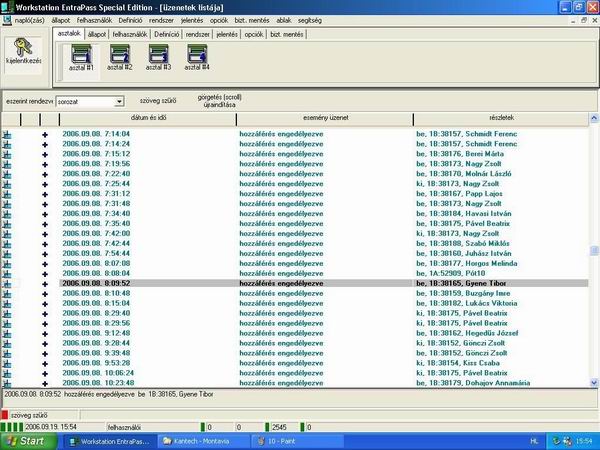Switch to the biz. mentés tab

(287, 33)
